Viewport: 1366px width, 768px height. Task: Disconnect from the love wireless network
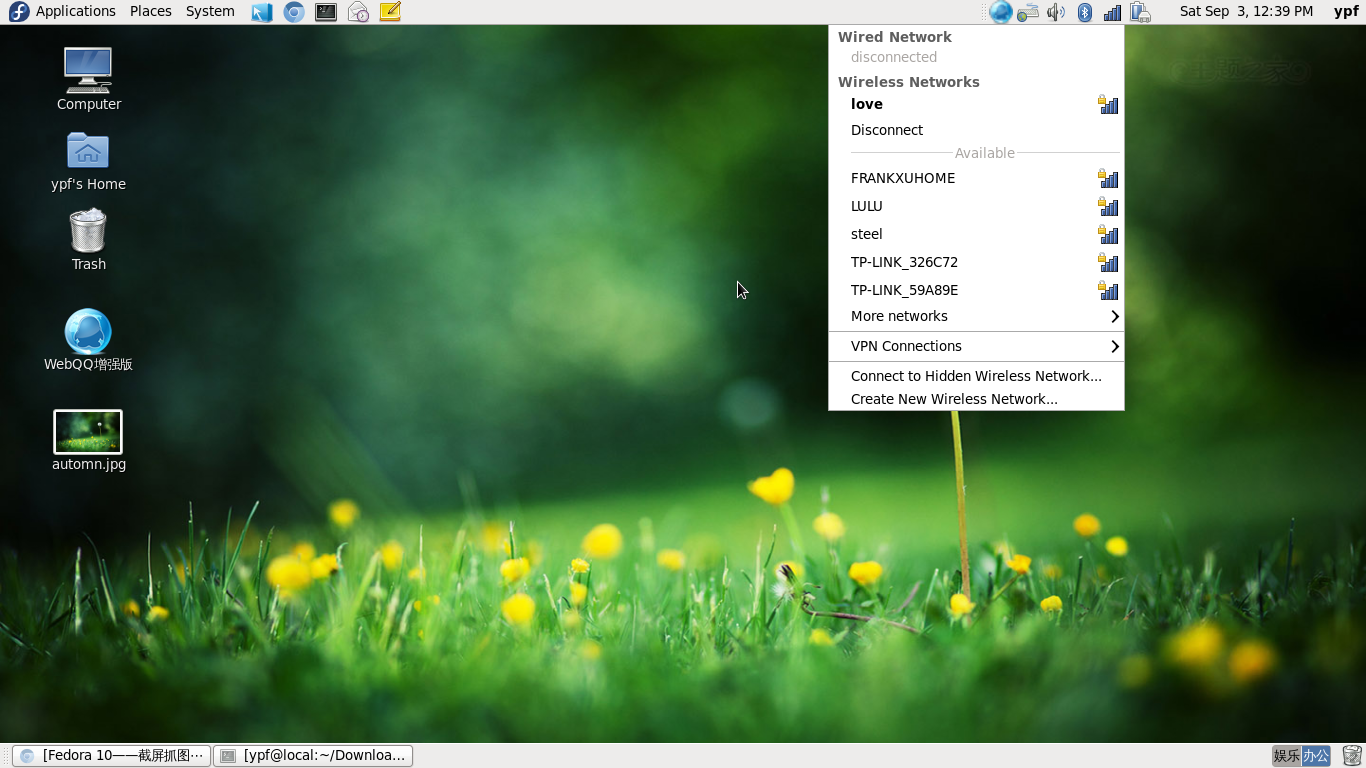pyautogui.click(x=886, y=130)
